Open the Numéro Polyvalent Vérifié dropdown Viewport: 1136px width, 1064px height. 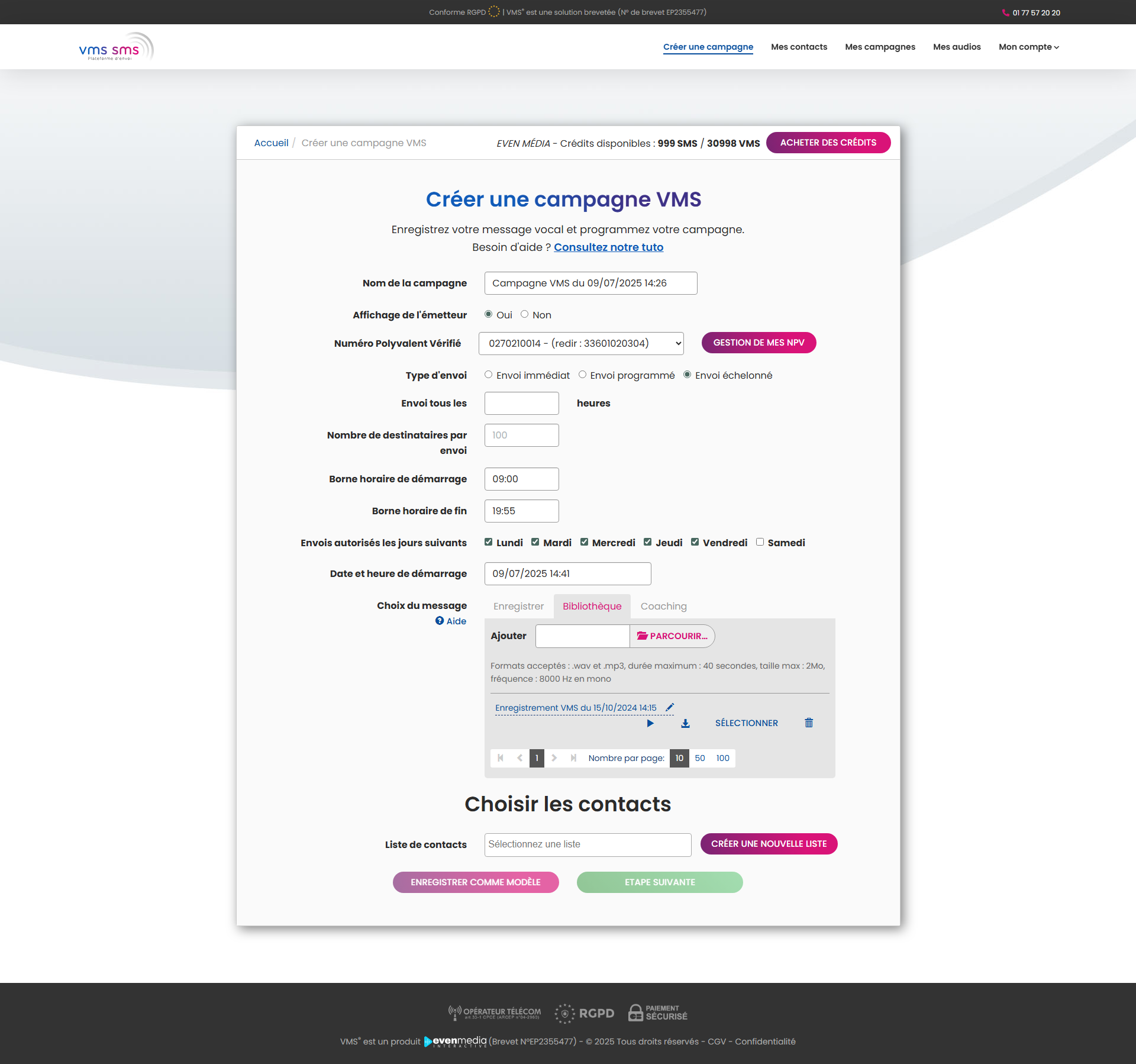581,343
